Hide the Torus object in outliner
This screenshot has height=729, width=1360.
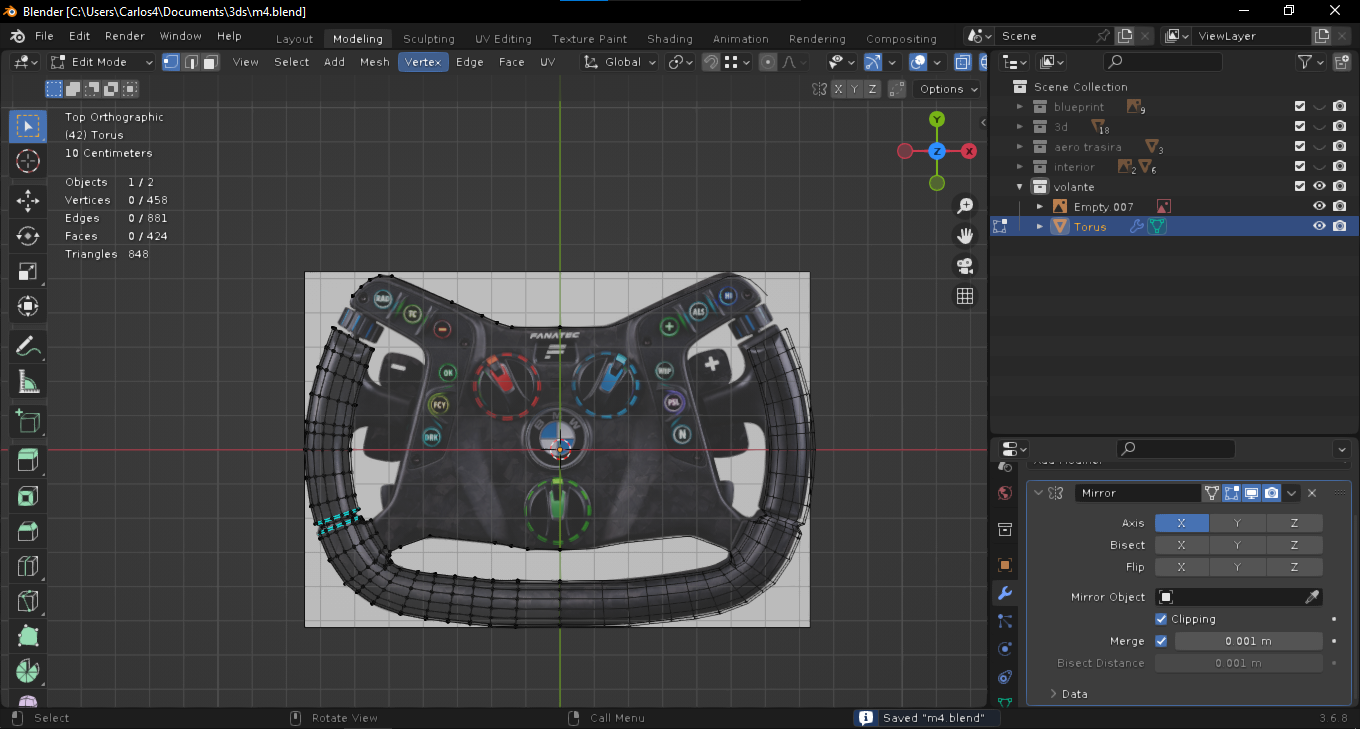[x=1319, y=227]
